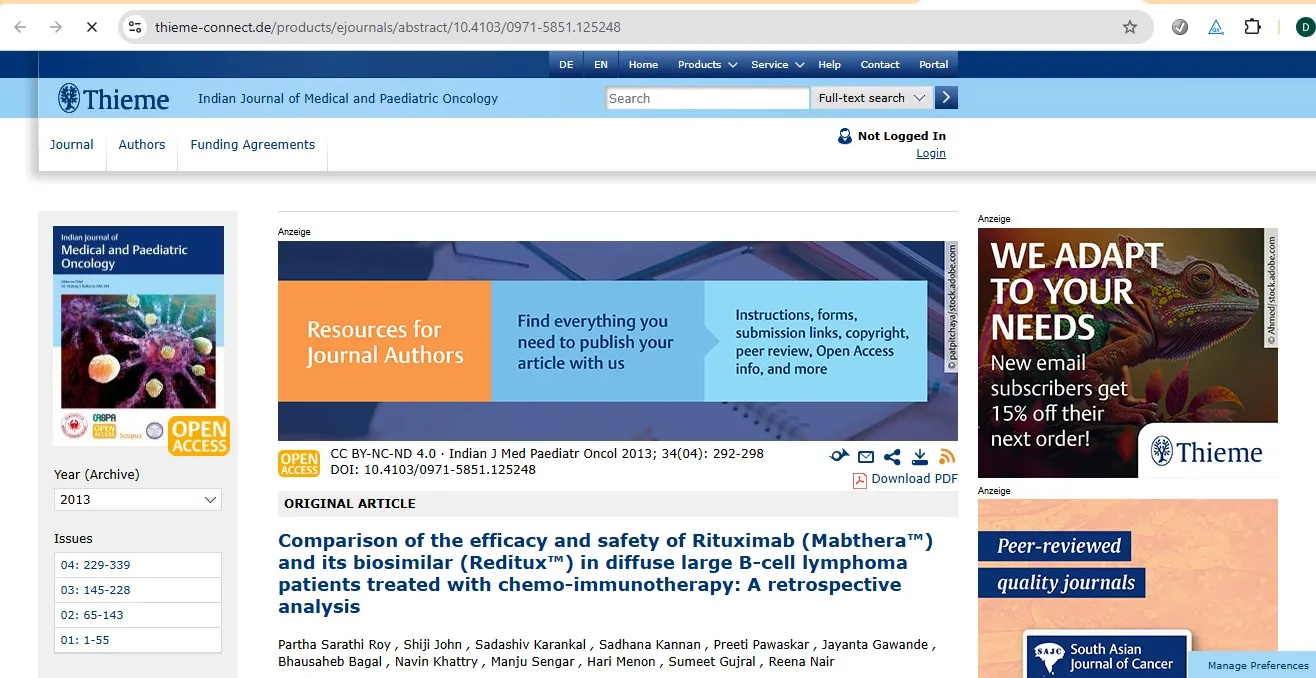Open issue 01: 1-55
The image size is (1316, 678).
click(138, 640)
